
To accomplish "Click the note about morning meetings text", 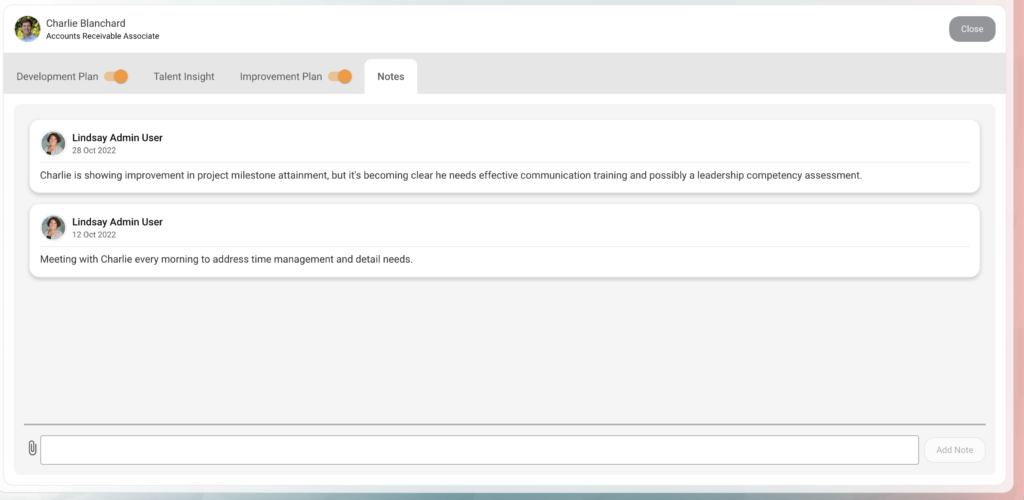I will pos(226,259).
